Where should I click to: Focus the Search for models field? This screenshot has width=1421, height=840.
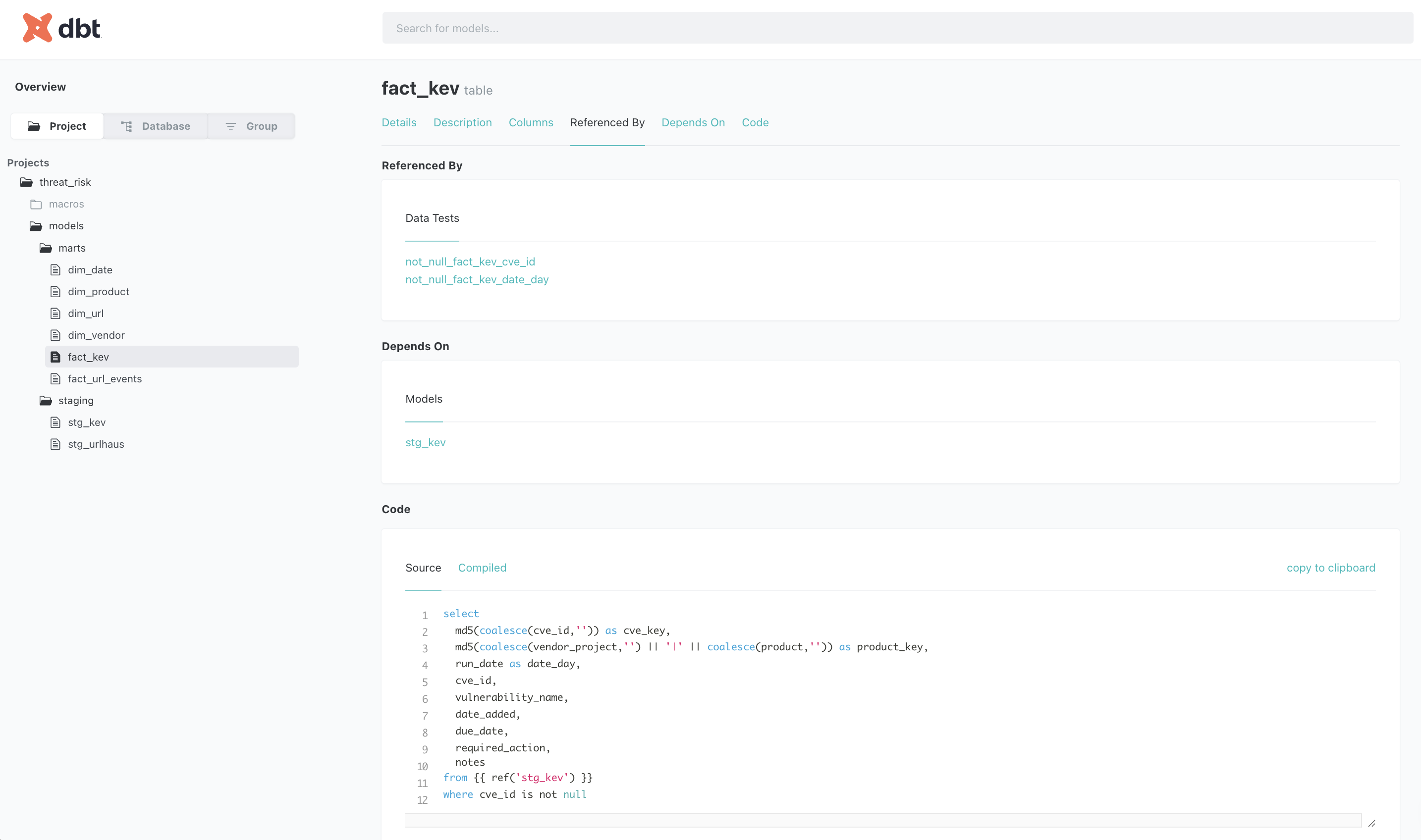(897, 28)
